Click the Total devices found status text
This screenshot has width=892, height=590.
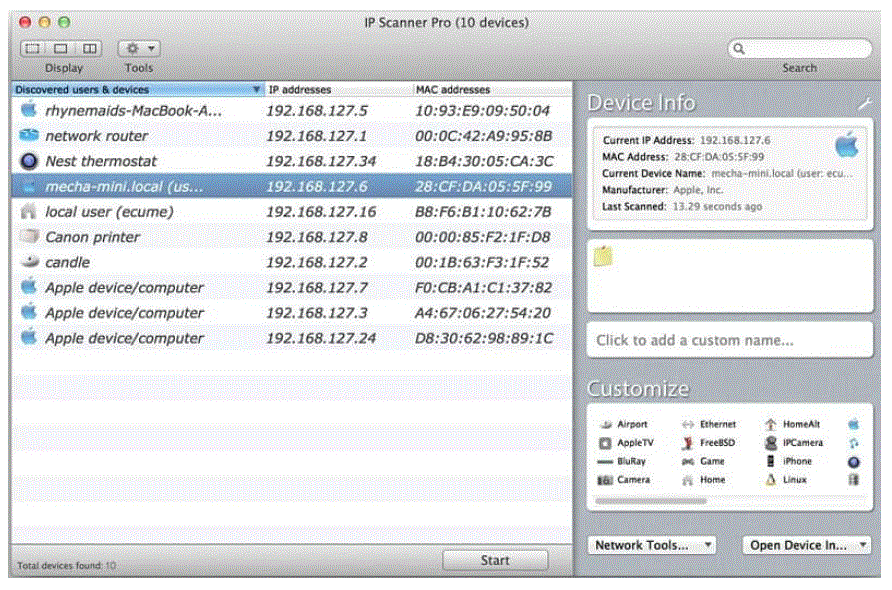coord(67,565)
